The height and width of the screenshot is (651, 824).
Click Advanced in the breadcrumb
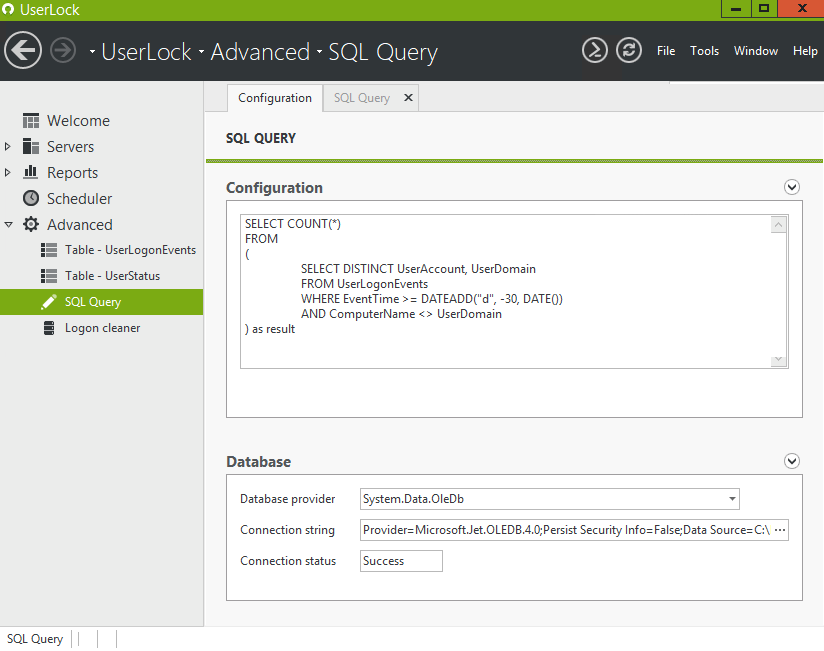pyautogui.click(x=260, y=51)
